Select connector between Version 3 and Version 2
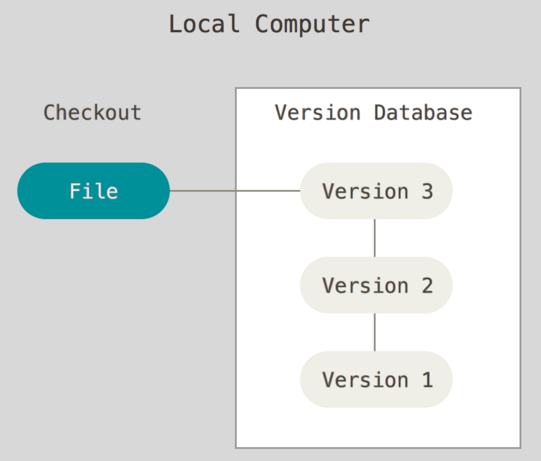 (375, 238)
